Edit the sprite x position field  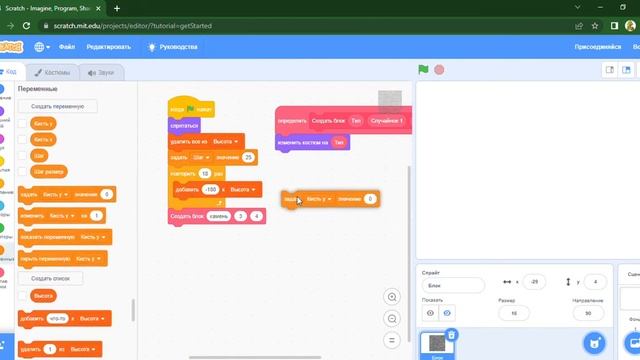(534, 282)
